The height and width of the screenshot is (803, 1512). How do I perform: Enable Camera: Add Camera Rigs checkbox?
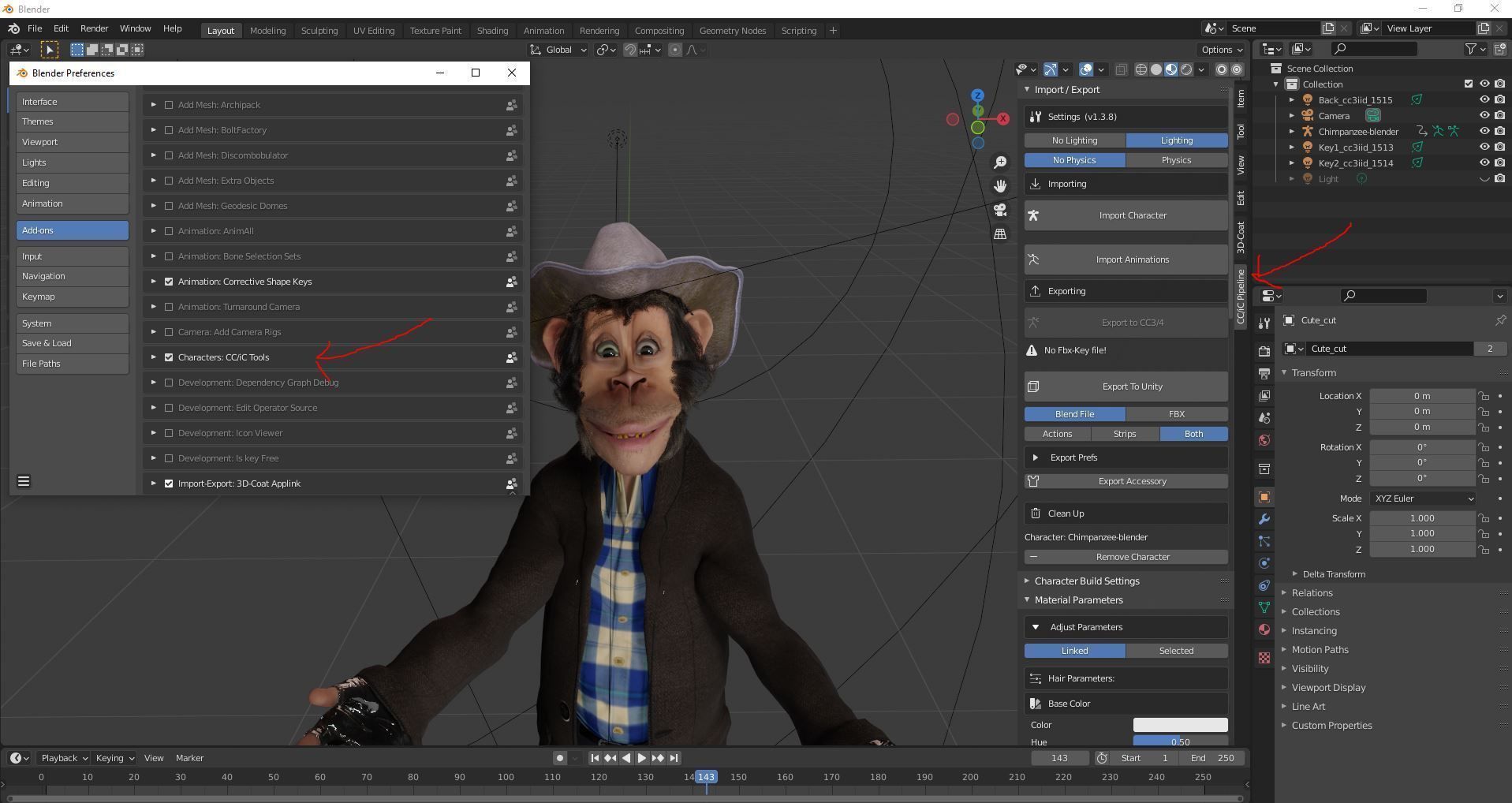pos(169,332)
